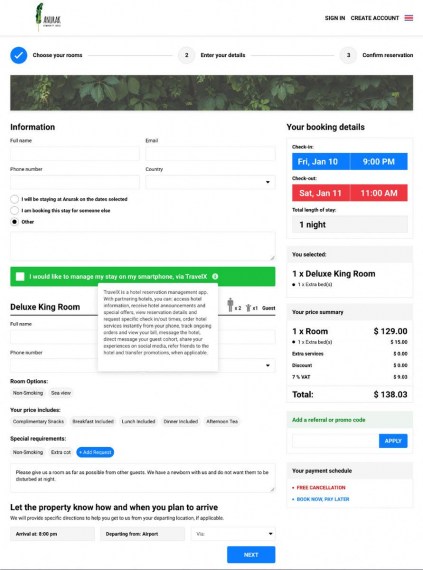Click the blue checkmark step icon
This screenshot has width=423, height=570.
click(19, 55)
